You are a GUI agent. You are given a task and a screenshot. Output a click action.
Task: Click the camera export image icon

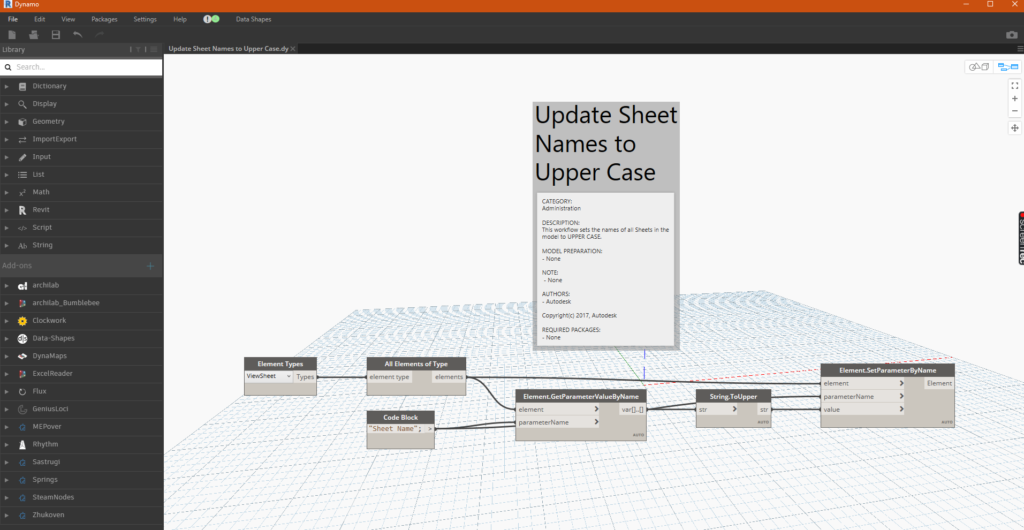pyautogui.click(x=1012, y=35)
